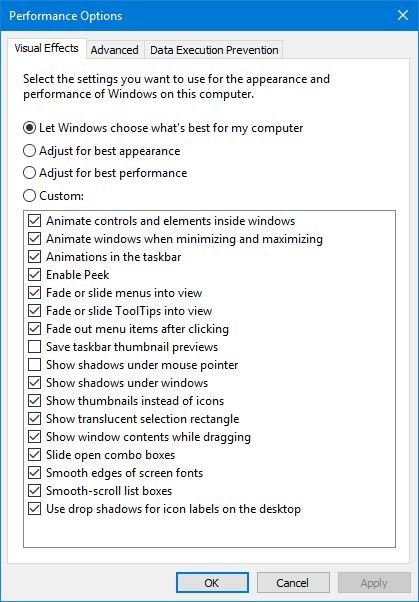
Task: Click the Cancel button
Action: [x=293, y=583]
